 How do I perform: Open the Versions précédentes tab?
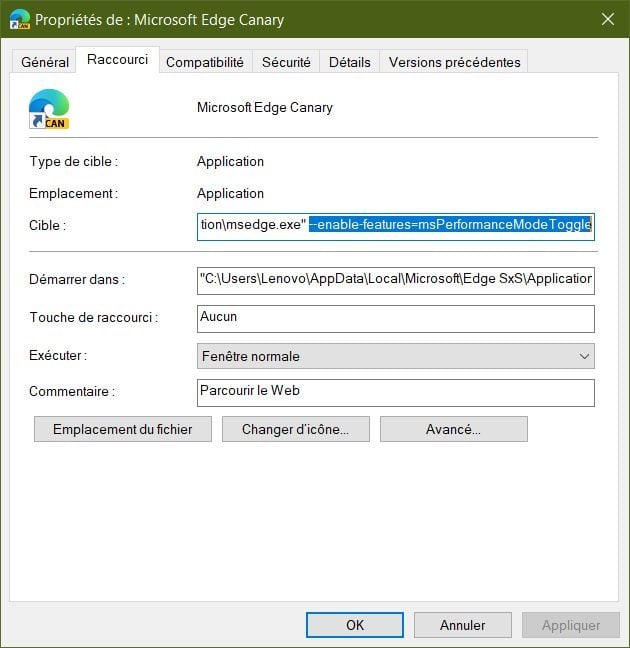pyautogui.click(x=454, y=62)
